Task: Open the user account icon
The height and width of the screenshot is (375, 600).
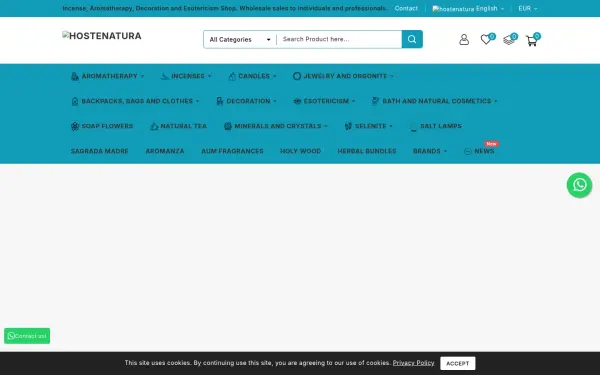Action: click(464, 39)
